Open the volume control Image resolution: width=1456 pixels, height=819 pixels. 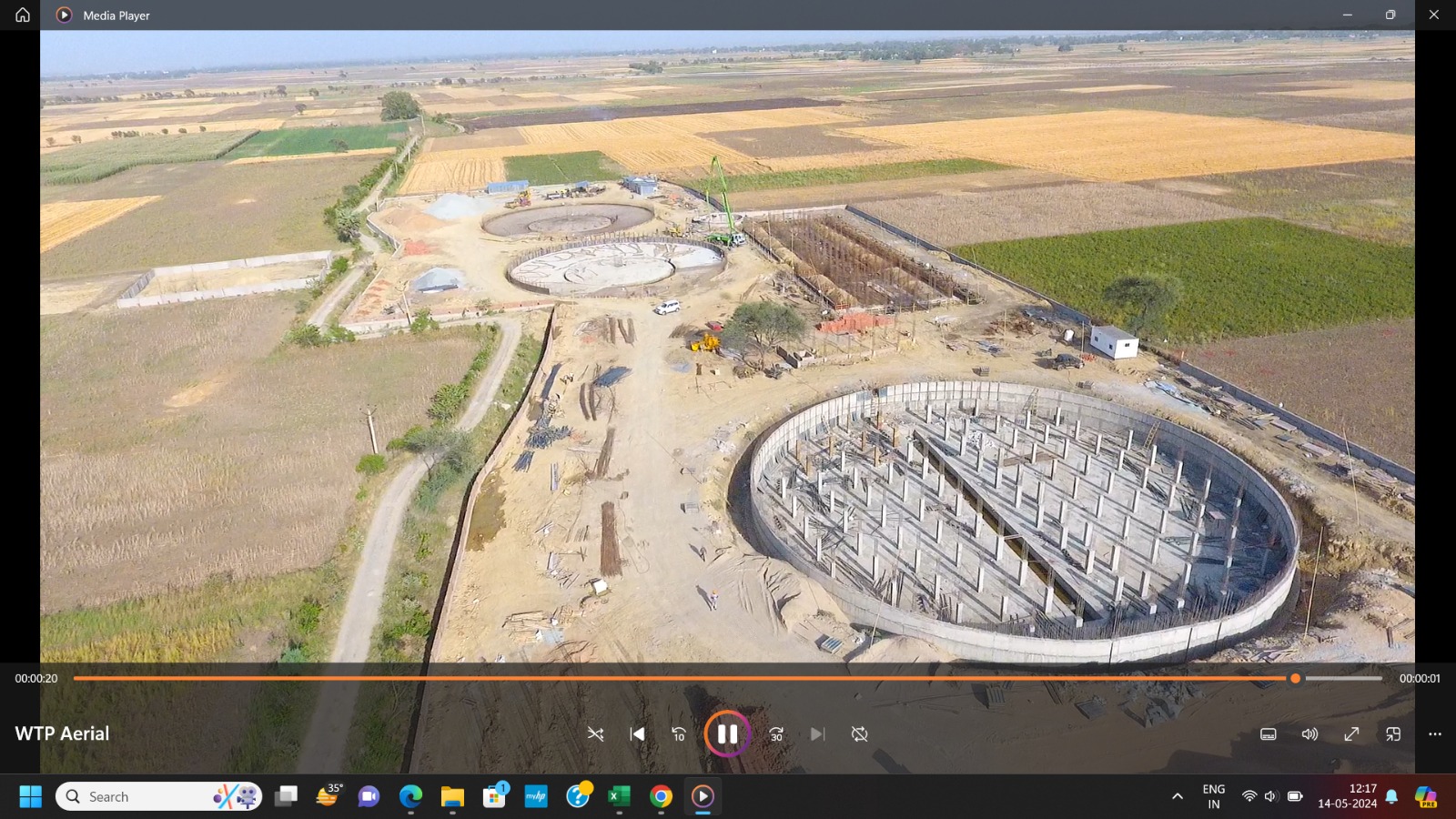[x=1309, y=733]
